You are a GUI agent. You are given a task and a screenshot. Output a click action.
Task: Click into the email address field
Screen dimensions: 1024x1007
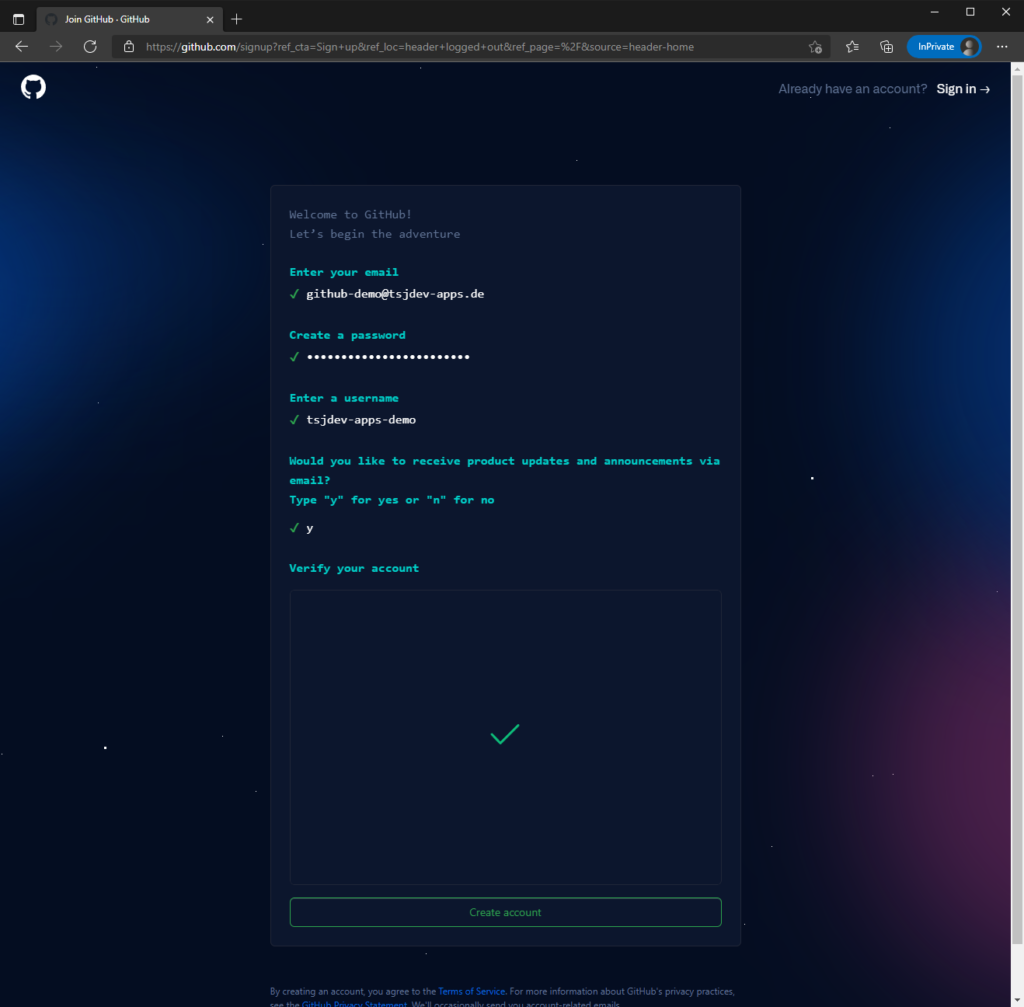coord(395,294)
